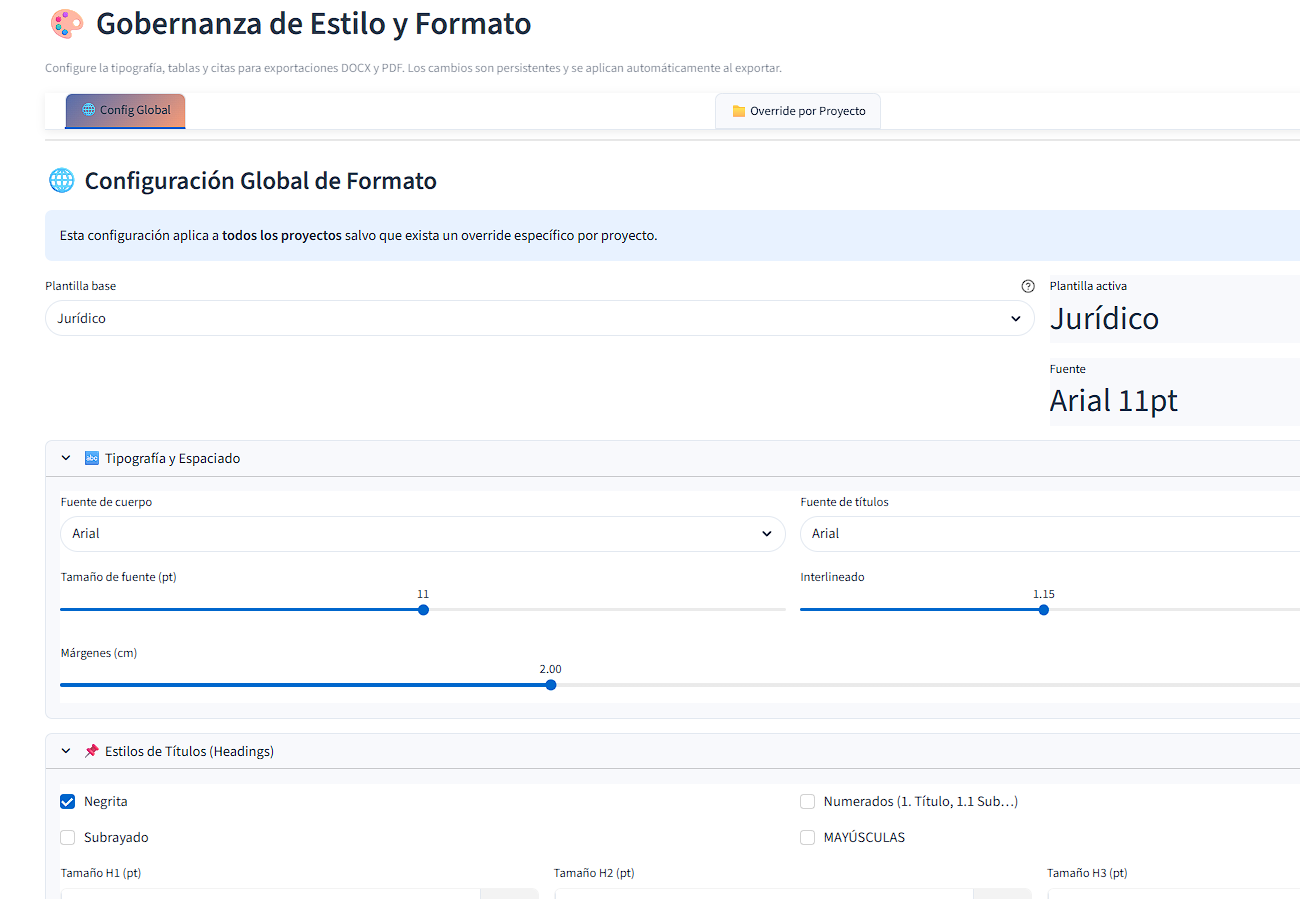1300x899 pixels.
Task: Click the abc icon in Tipografía y Espaciado header
Action: click(91, 457)
